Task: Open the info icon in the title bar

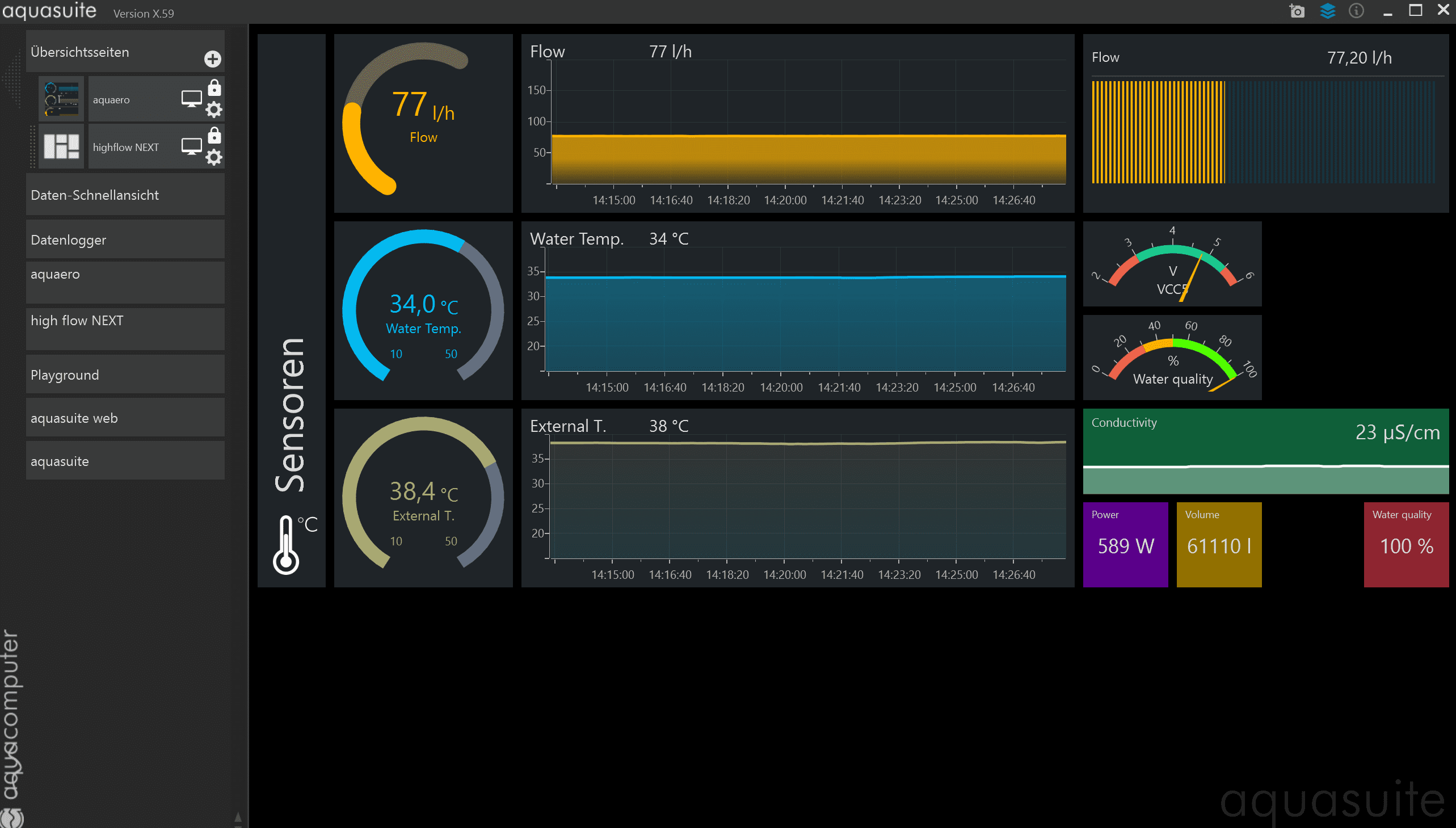Action: tap(1357, 11)
